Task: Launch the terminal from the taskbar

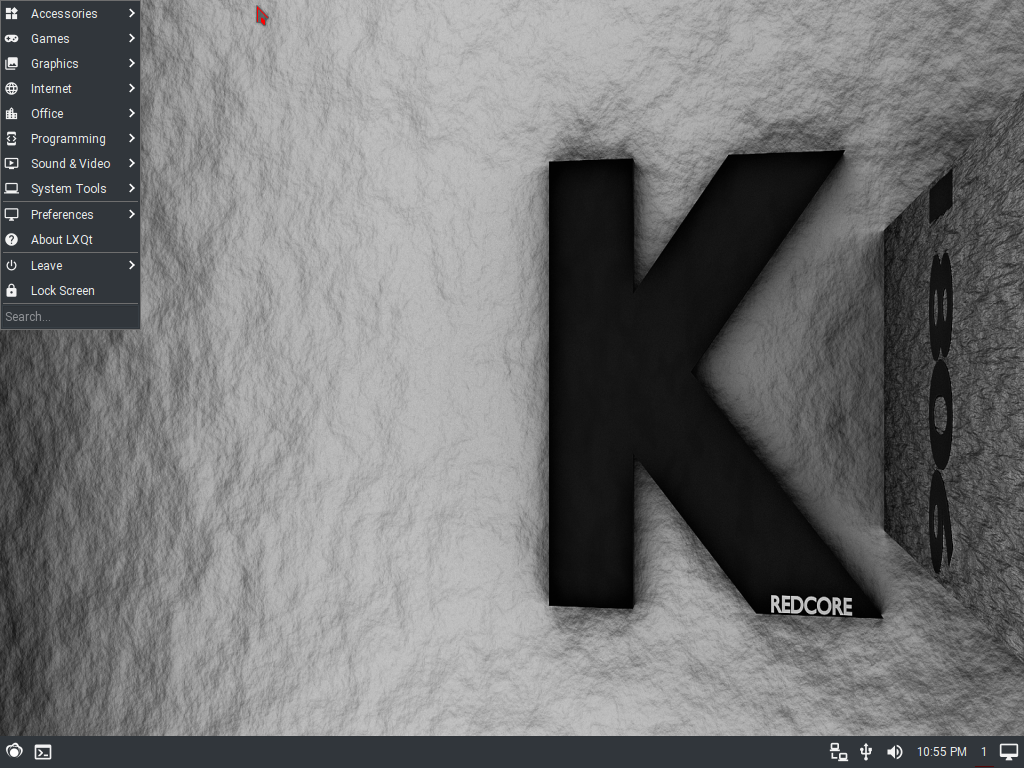Action: coord(43,752)
